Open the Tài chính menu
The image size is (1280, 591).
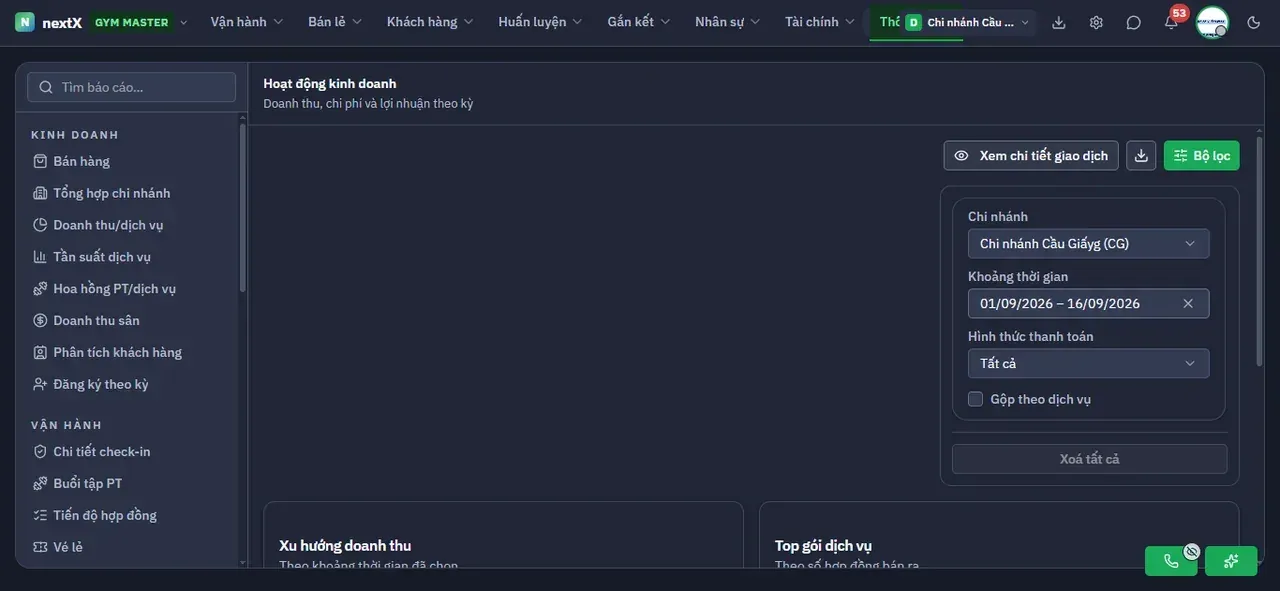pyautogui.click(x=820, y=22)
